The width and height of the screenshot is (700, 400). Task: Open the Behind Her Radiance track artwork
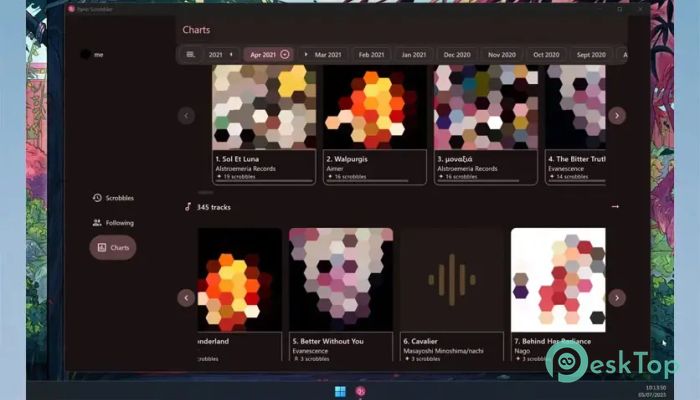coord(558,279)
